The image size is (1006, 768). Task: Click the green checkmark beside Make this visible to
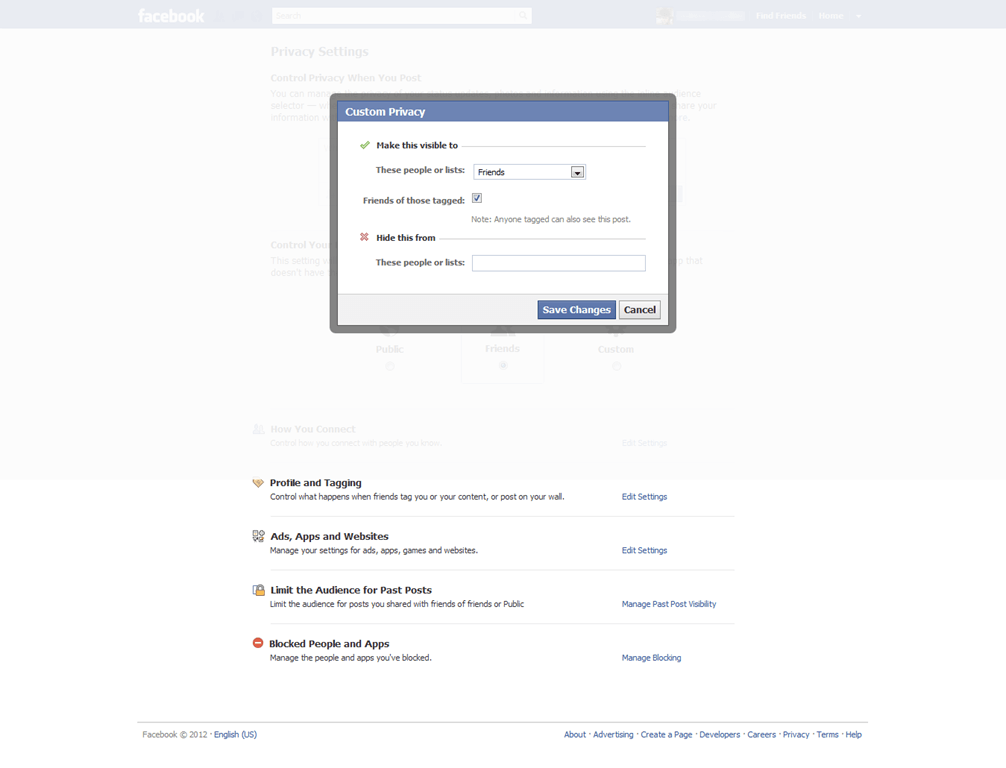(365, 145)
